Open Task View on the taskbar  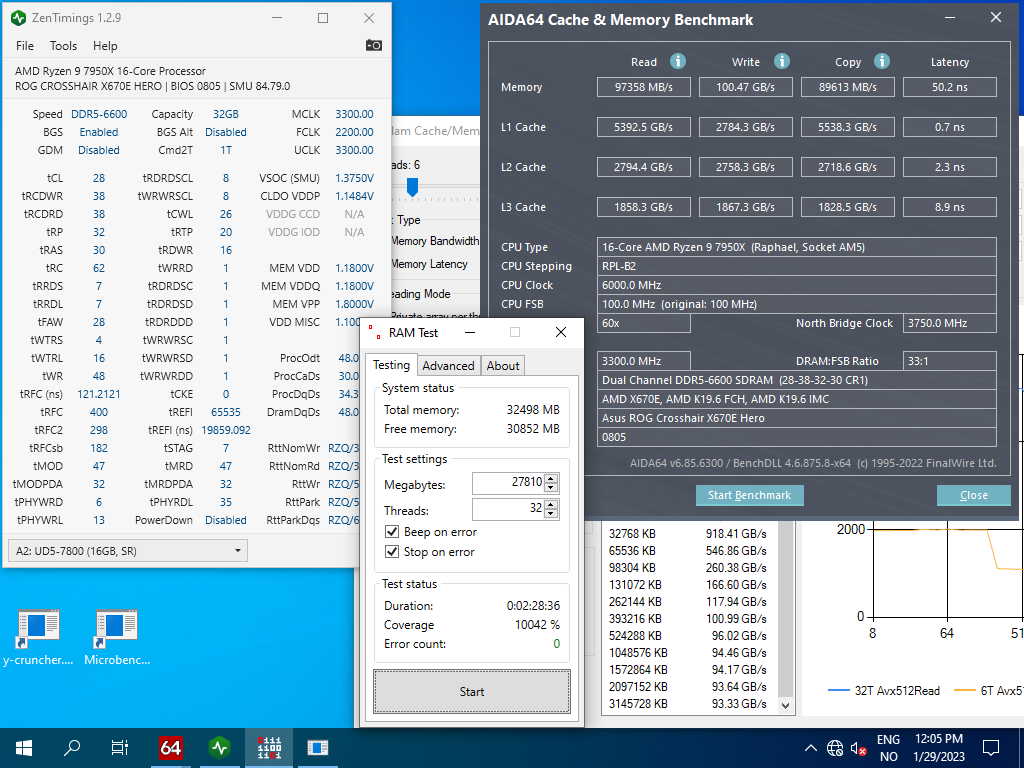pos(120,748)
